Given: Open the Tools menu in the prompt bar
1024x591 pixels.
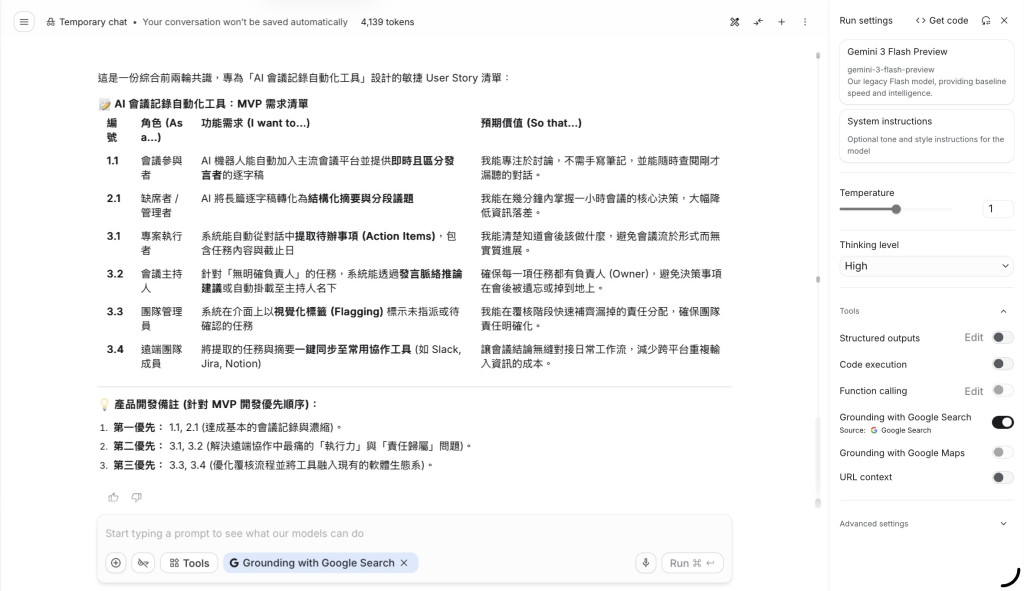Looking at the screenshot, I should coord(189,563).
